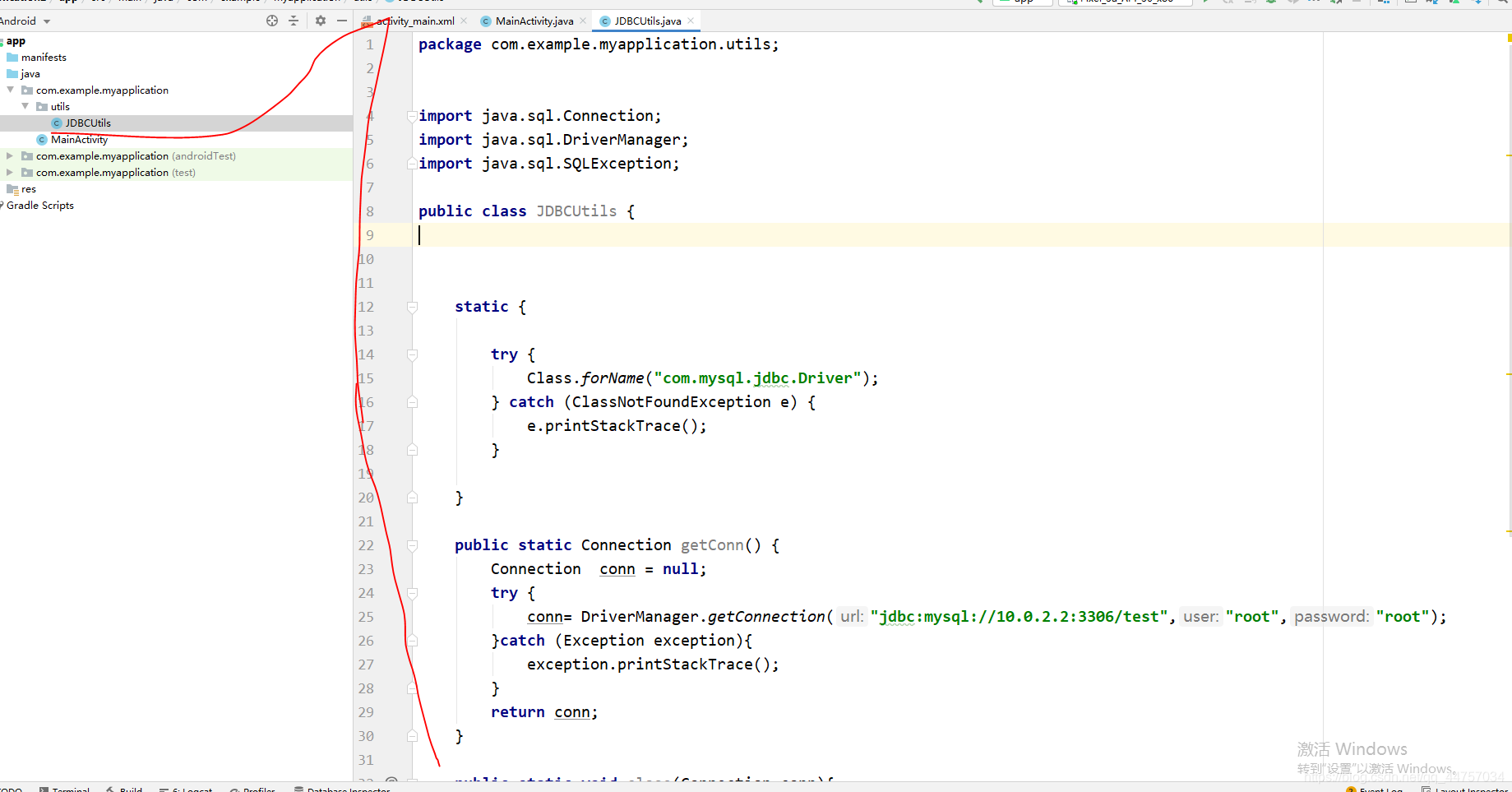Viewport: 1512px width, 792px height.
Task: Place cursor on the getConn method declaration line
Action: coord(713,545)
